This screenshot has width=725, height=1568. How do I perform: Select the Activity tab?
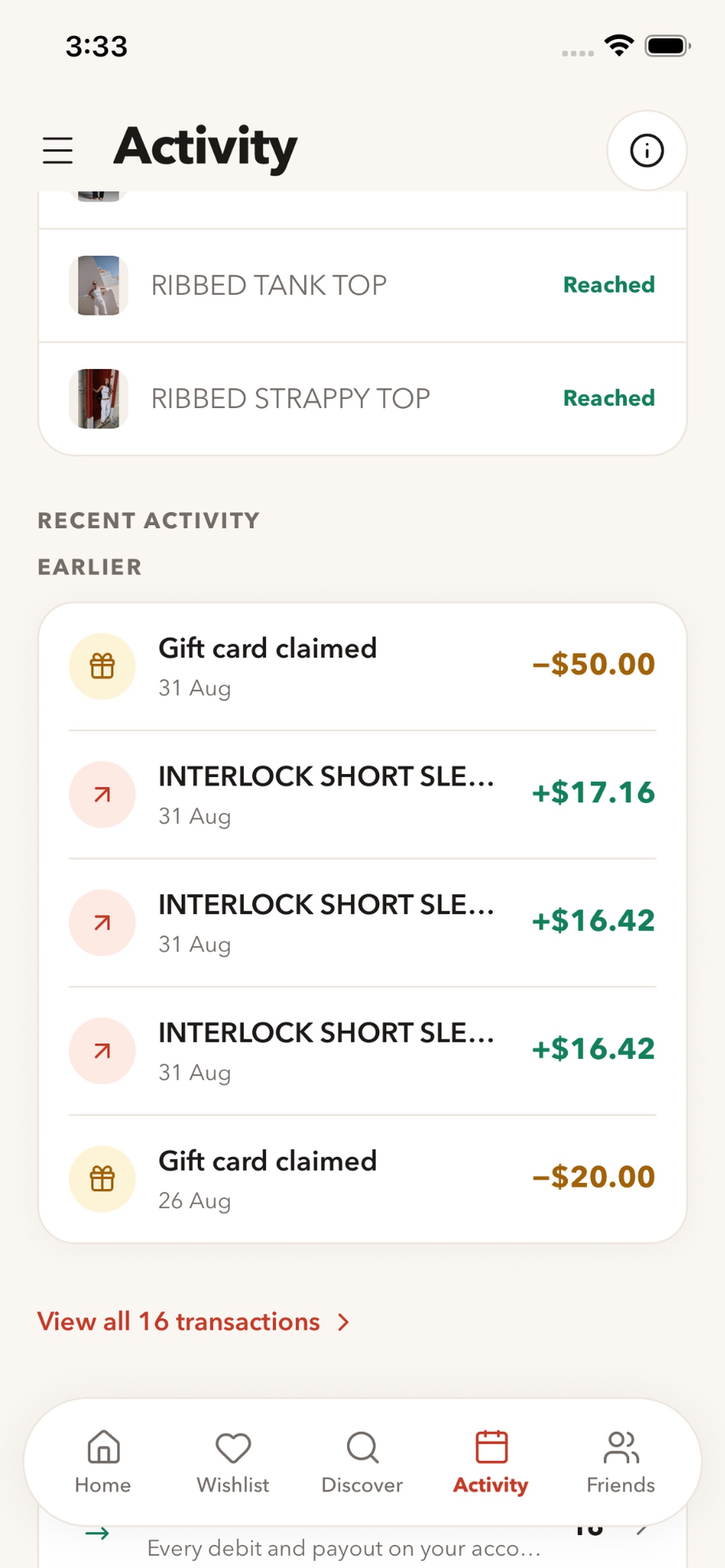(x=491, y=1462)
